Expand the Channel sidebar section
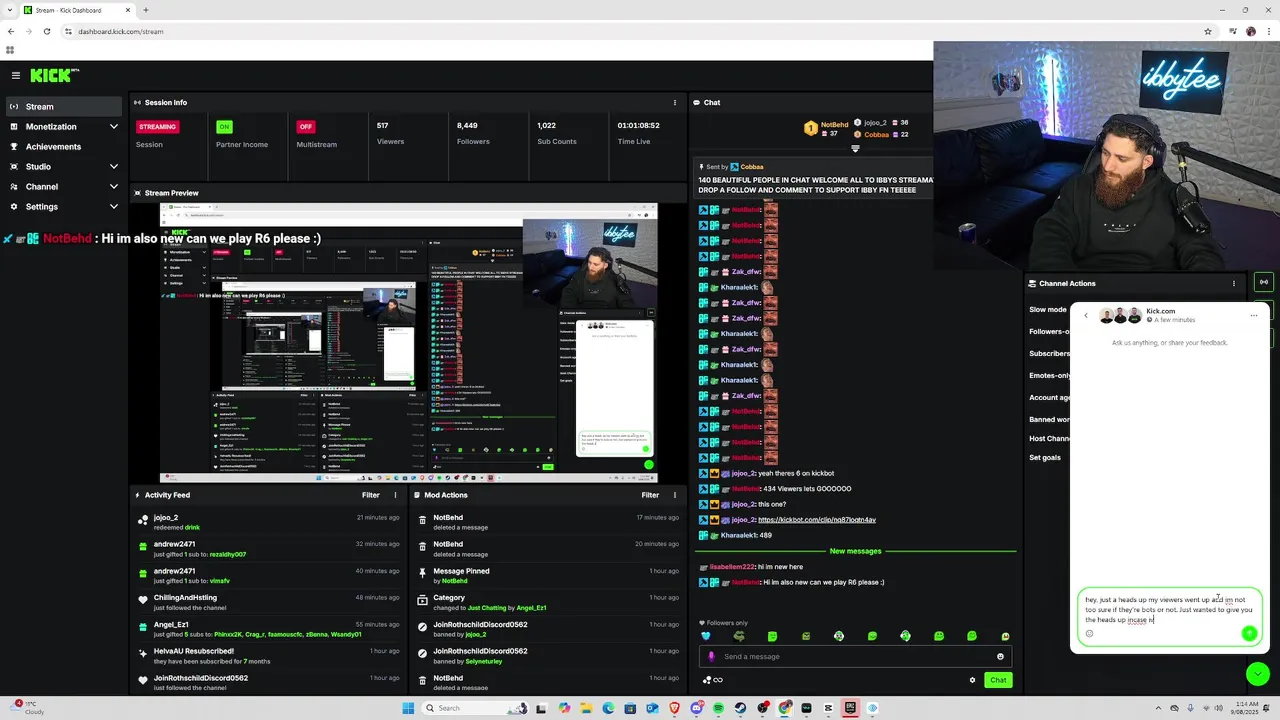Screen dimensions: 1280x720 pos(62,187)
